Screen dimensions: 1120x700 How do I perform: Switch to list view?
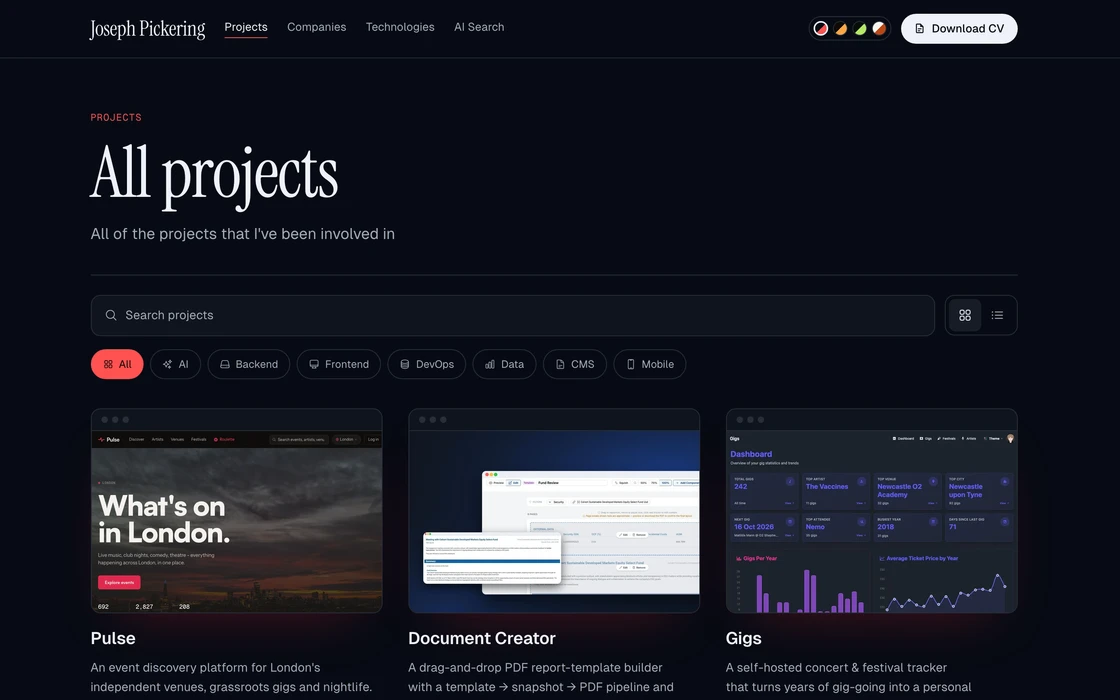coord(997,315)
